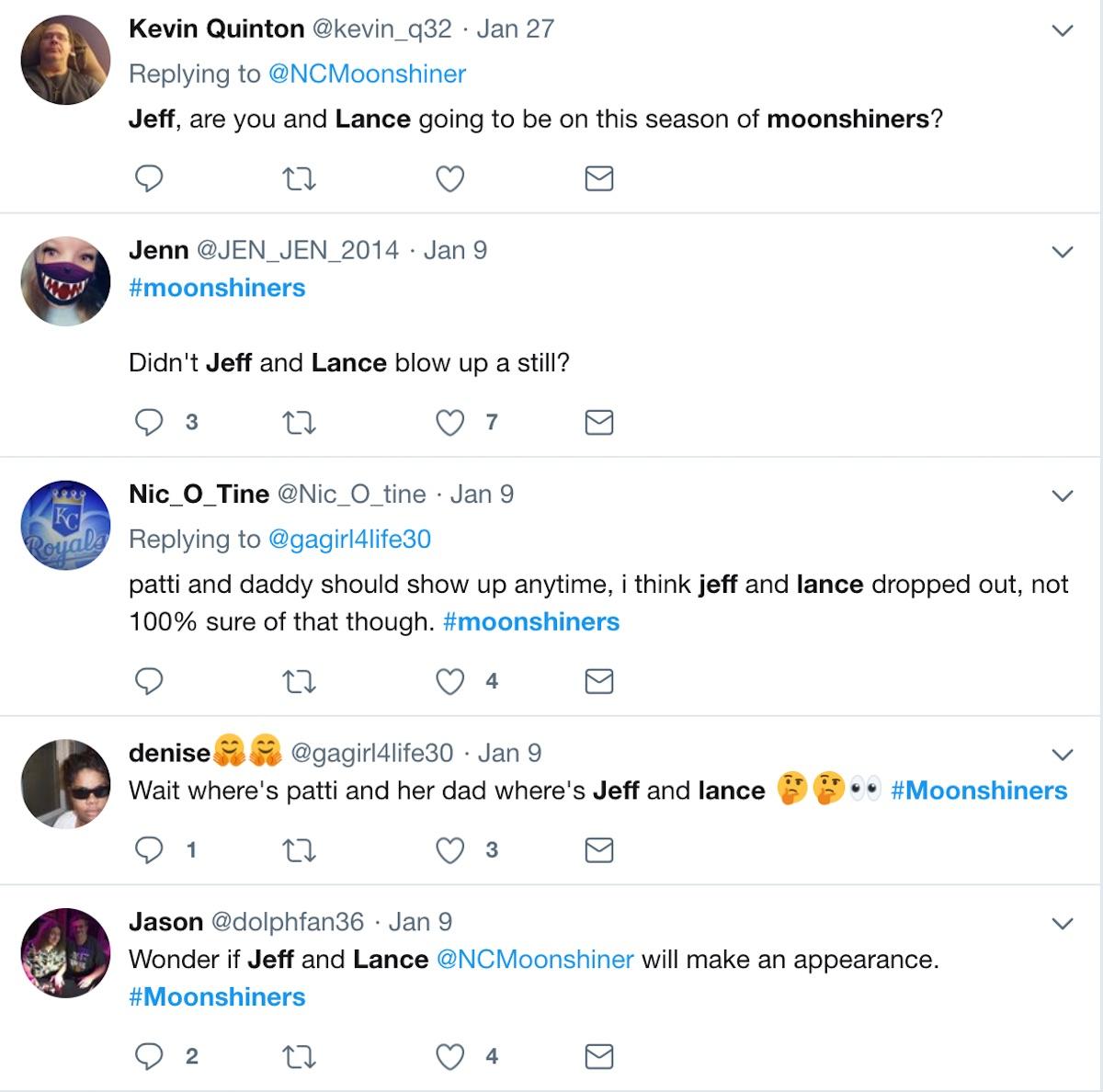Like Jenn's tweet
Viewport: 1103px width, 1092px height.
point(449,423)
